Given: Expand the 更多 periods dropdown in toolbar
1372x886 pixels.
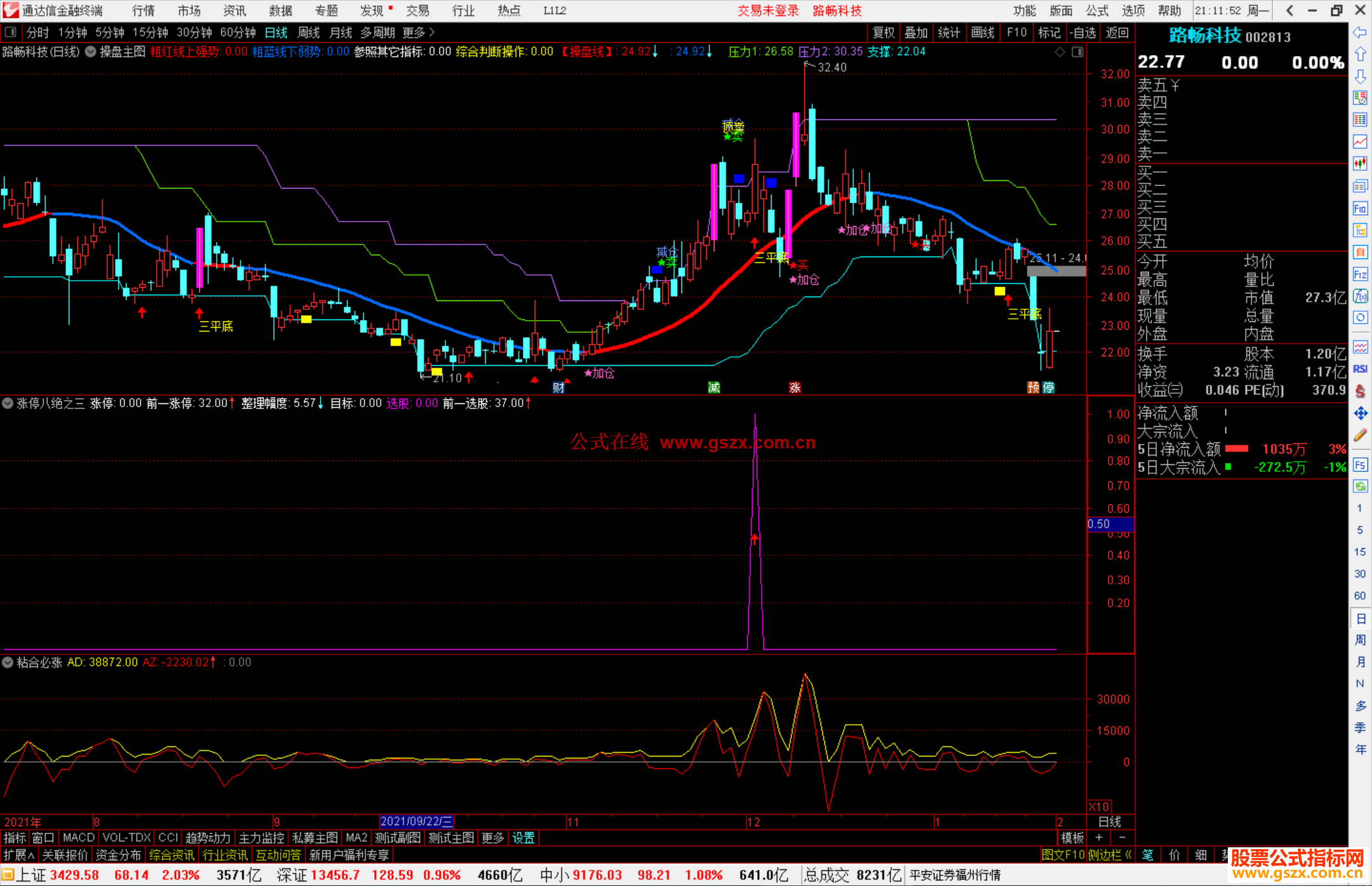Looking at the screenshot, I should pos(419,32).
